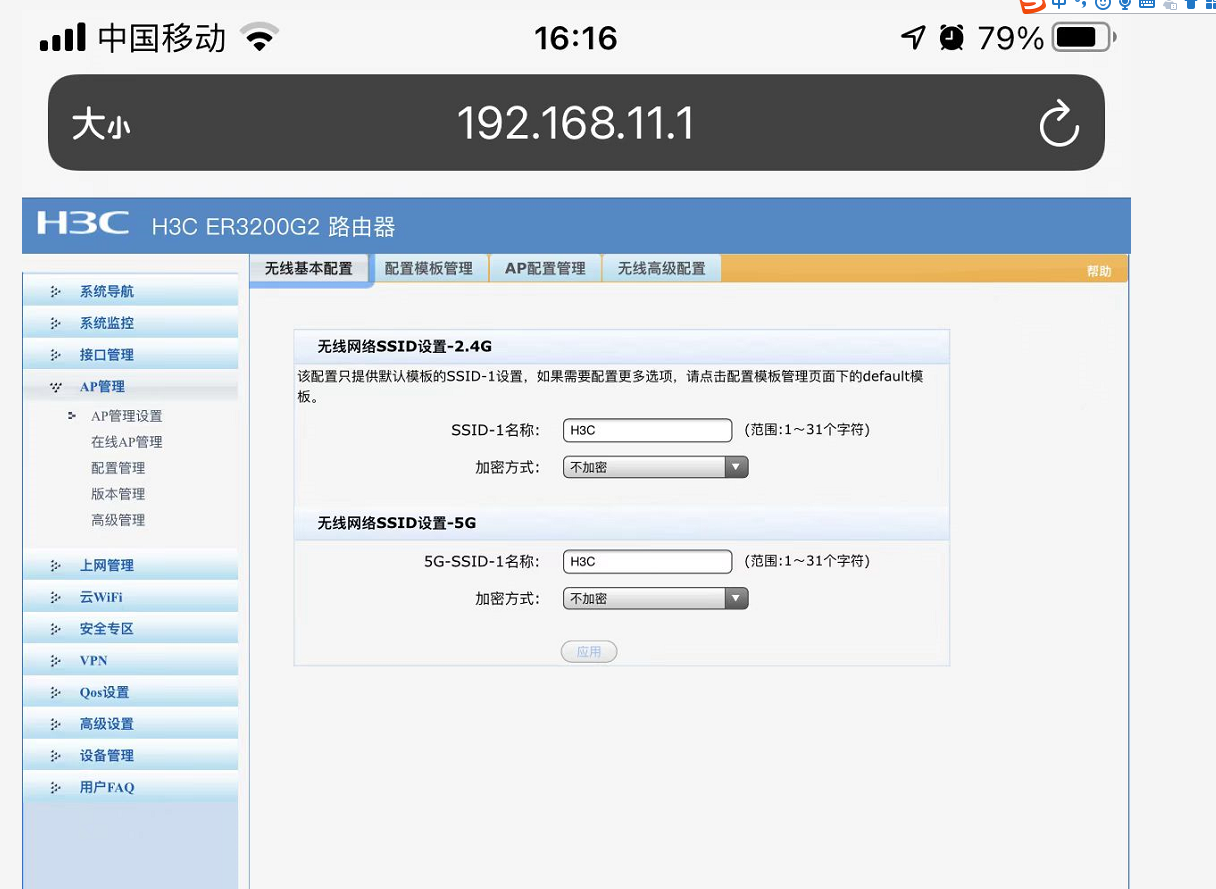1216x889 pixels.
Task: Click the arrow icon beside 高级设置
Action: (55, 724)
